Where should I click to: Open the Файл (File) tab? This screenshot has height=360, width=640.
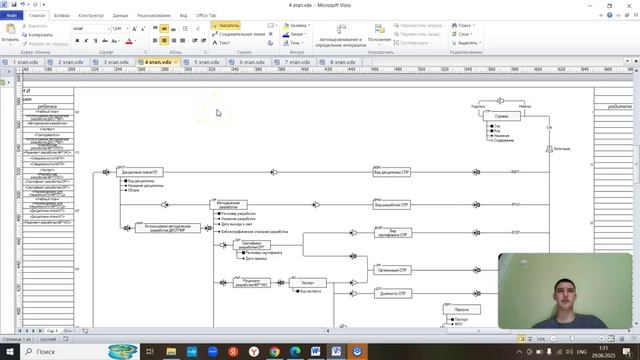pyautogui.click(x=11, y=16)
